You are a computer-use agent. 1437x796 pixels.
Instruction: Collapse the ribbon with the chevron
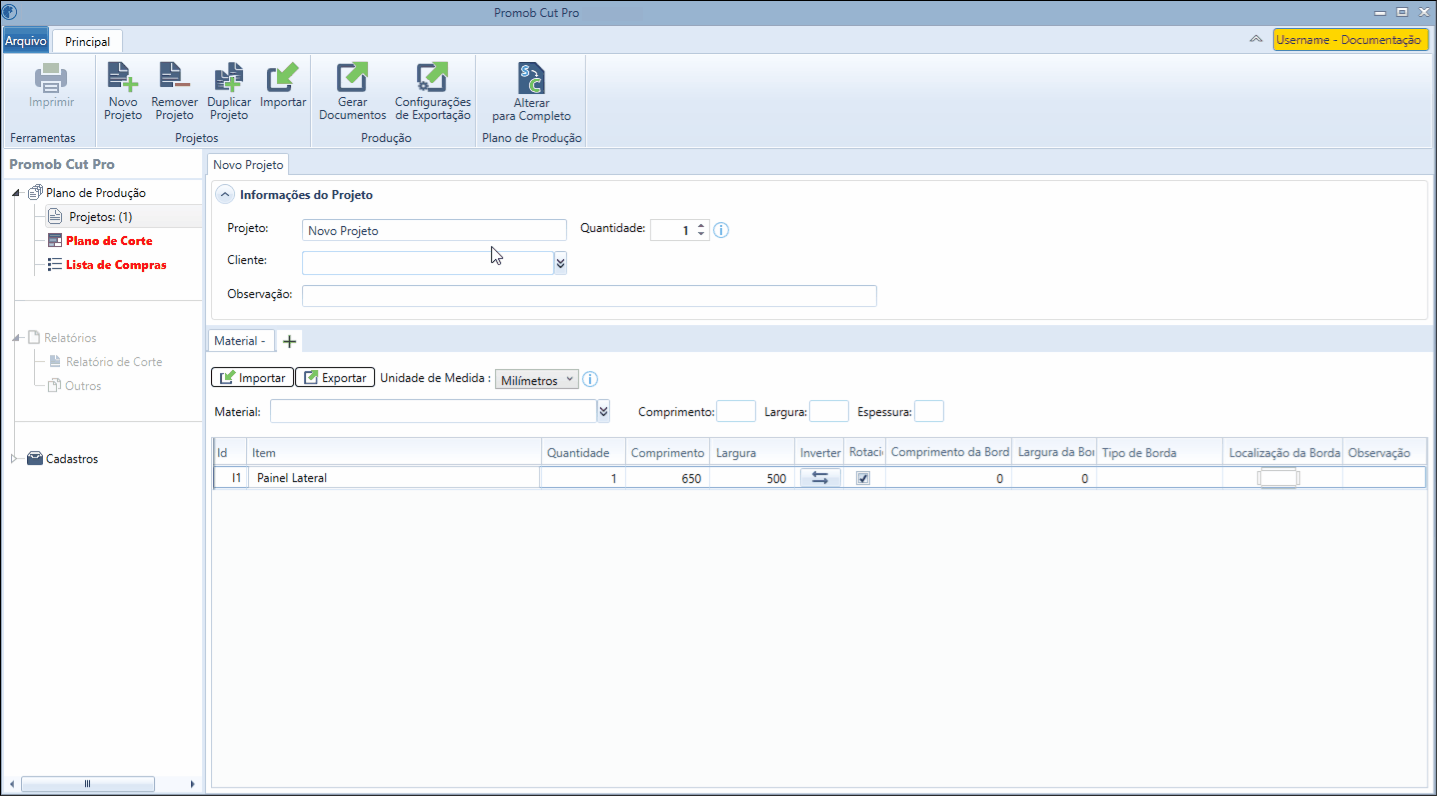1256,39
